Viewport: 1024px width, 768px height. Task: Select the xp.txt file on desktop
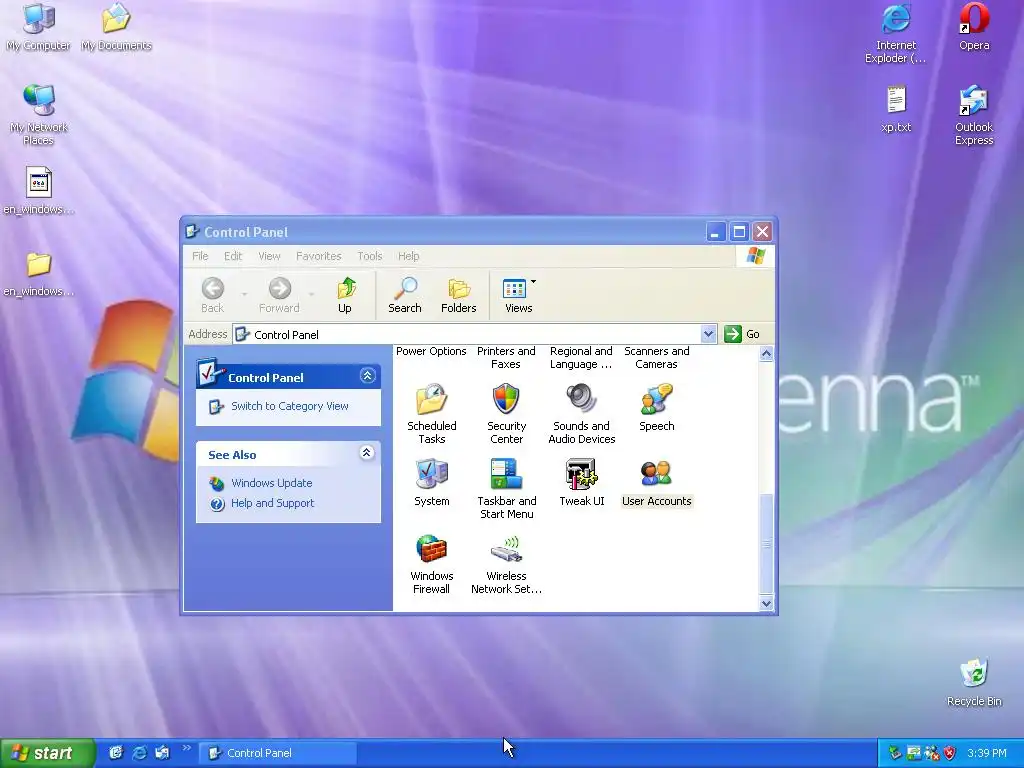(x=896, y=109)
